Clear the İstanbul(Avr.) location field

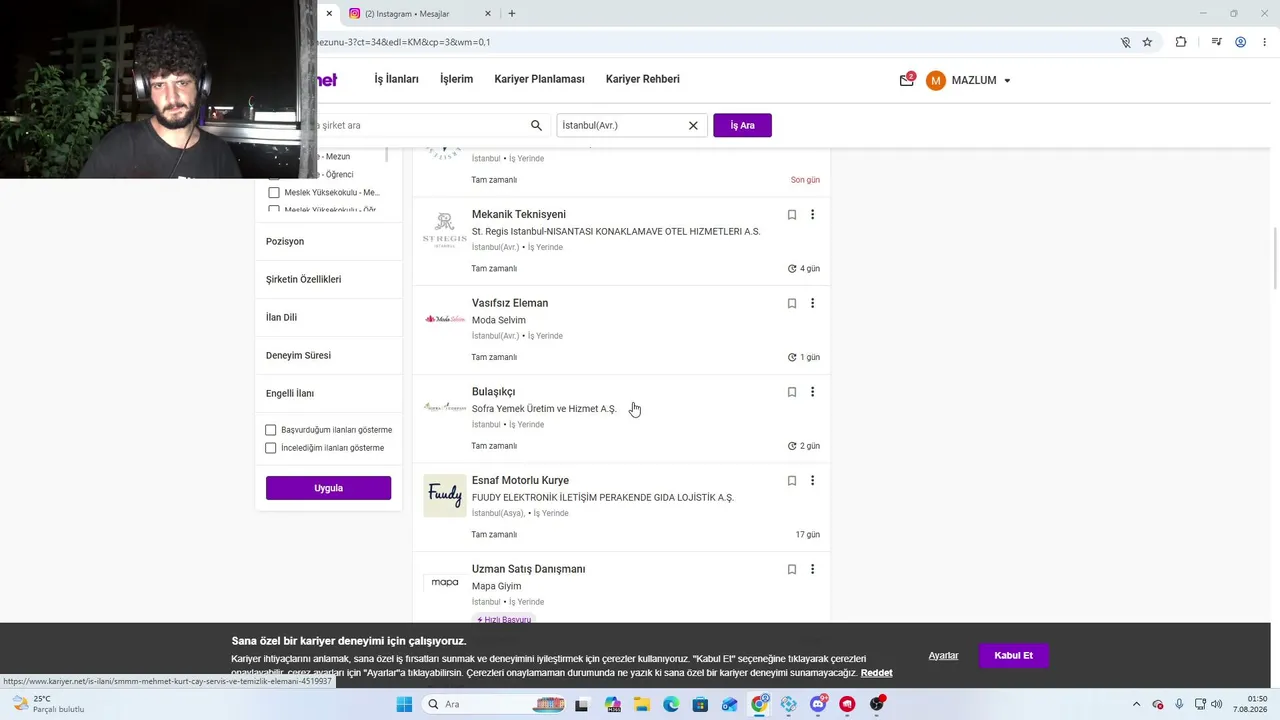coord(693,125)
